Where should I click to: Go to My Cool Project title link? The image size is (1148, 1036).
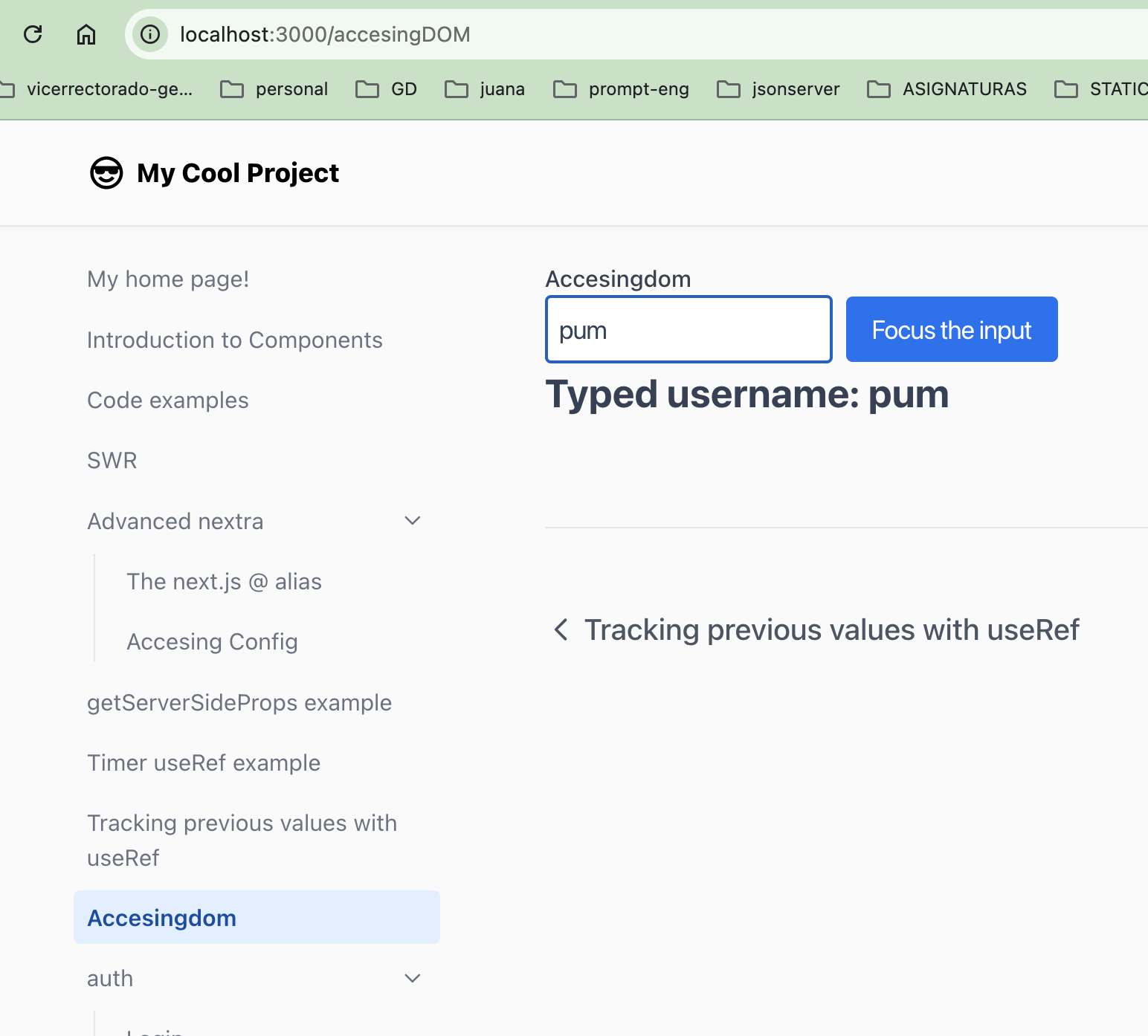tap(238, 173)
